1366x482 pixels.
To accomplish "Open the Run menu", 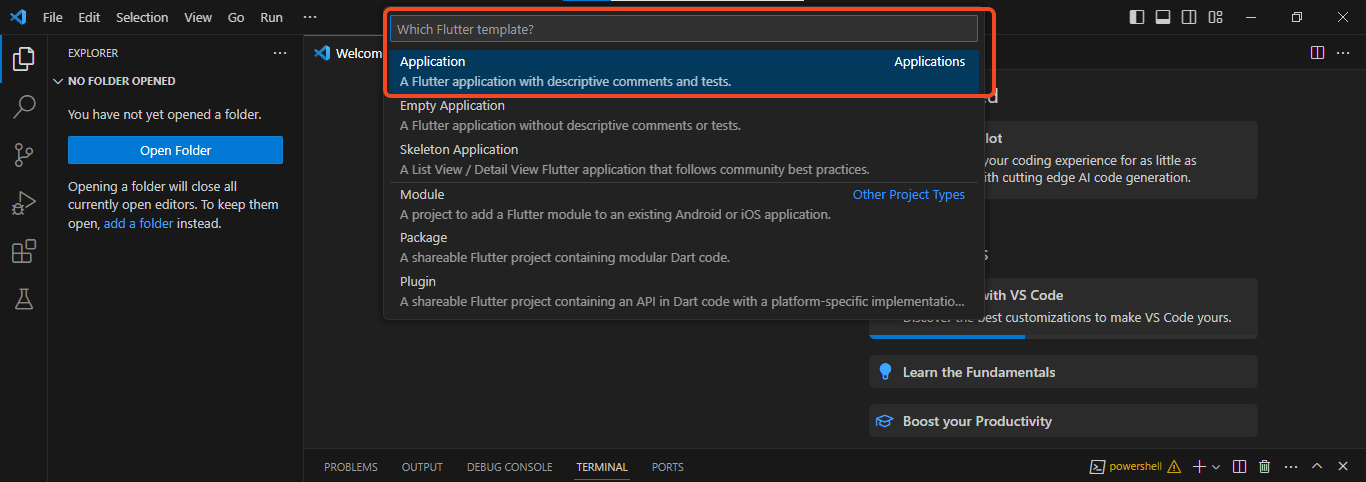I will click(271, 17).
